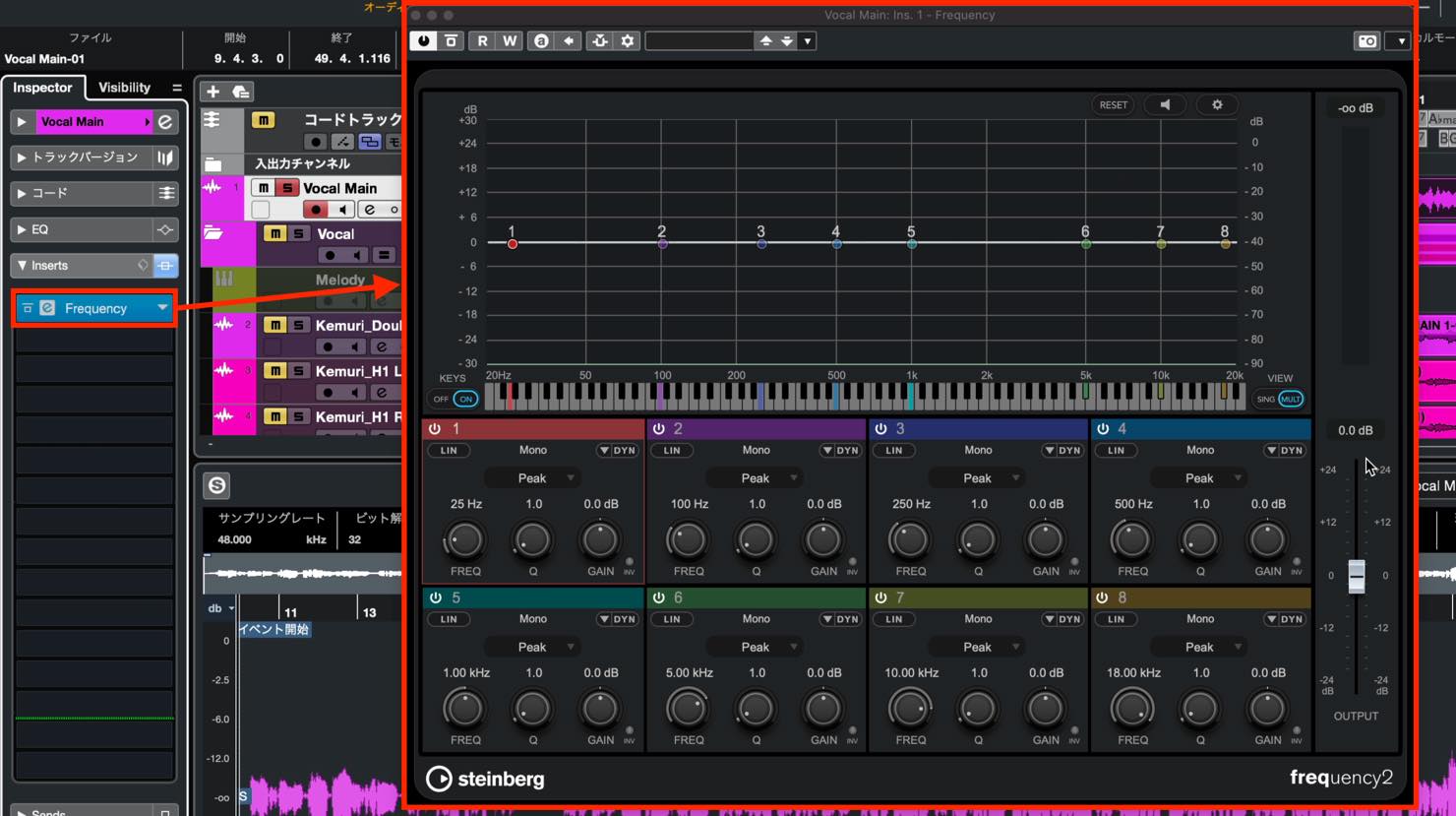Click the band 5 point at 1k on the EQ curve

click(912, 243)
